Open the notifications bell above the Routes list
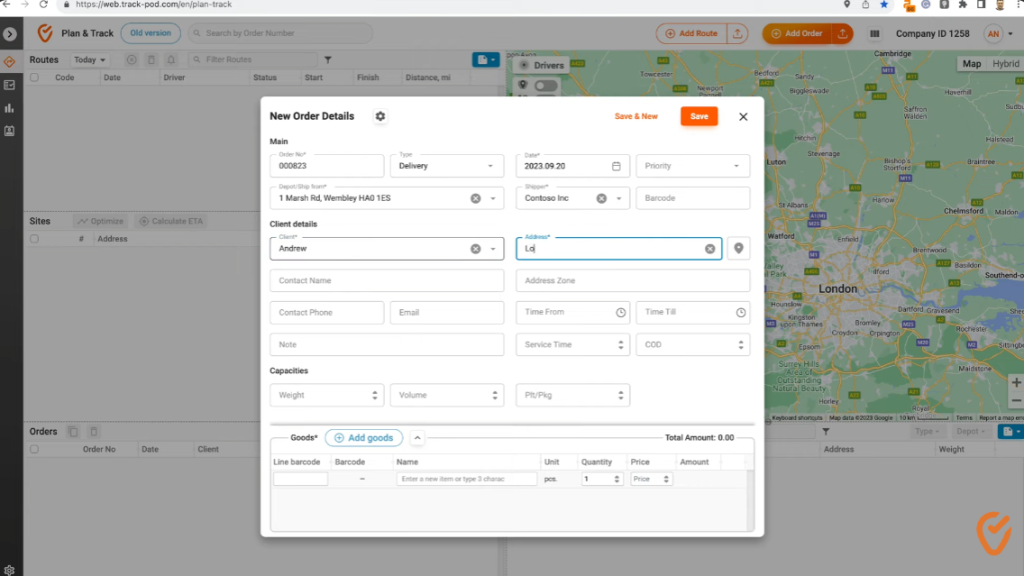Screen dimensions: 1024x576 170,60
